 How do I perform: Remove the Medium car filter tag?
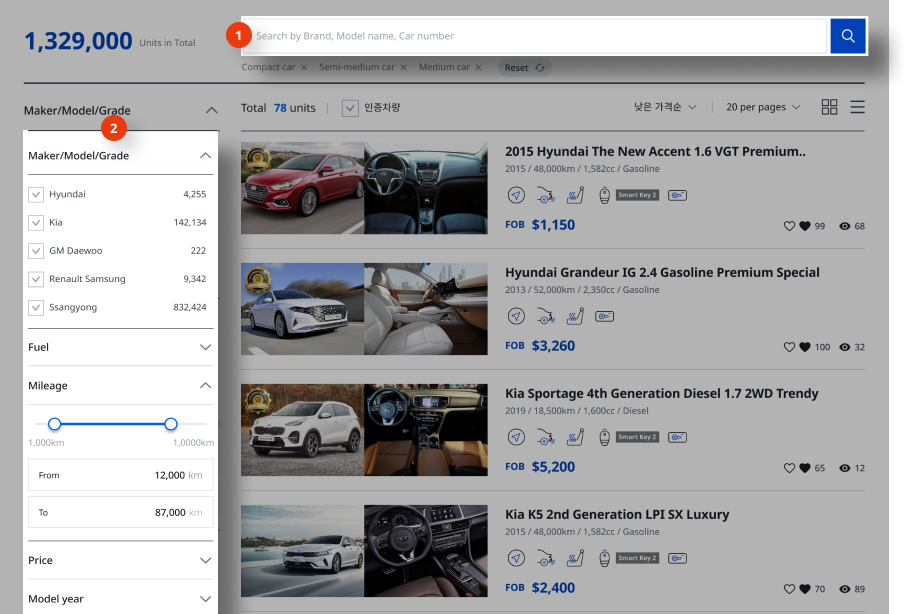pos(478,67)
